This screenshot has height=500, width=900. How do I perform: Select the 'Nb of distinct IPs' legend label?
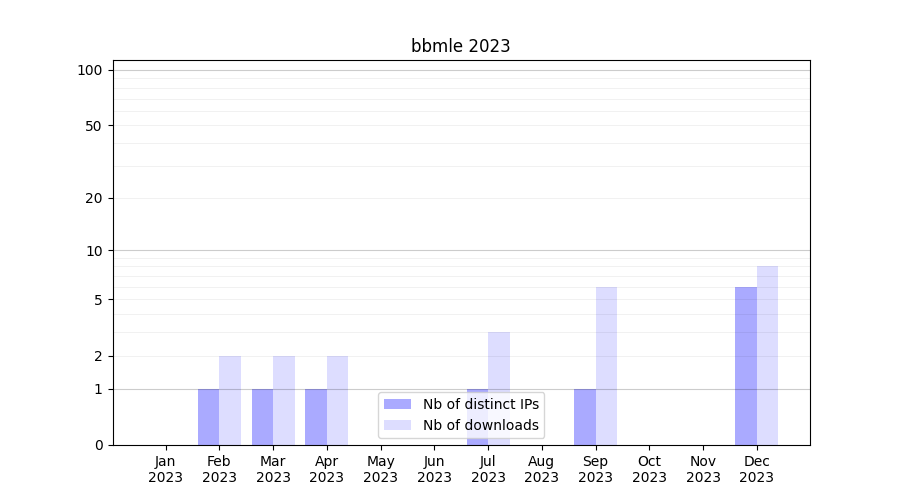480,404
